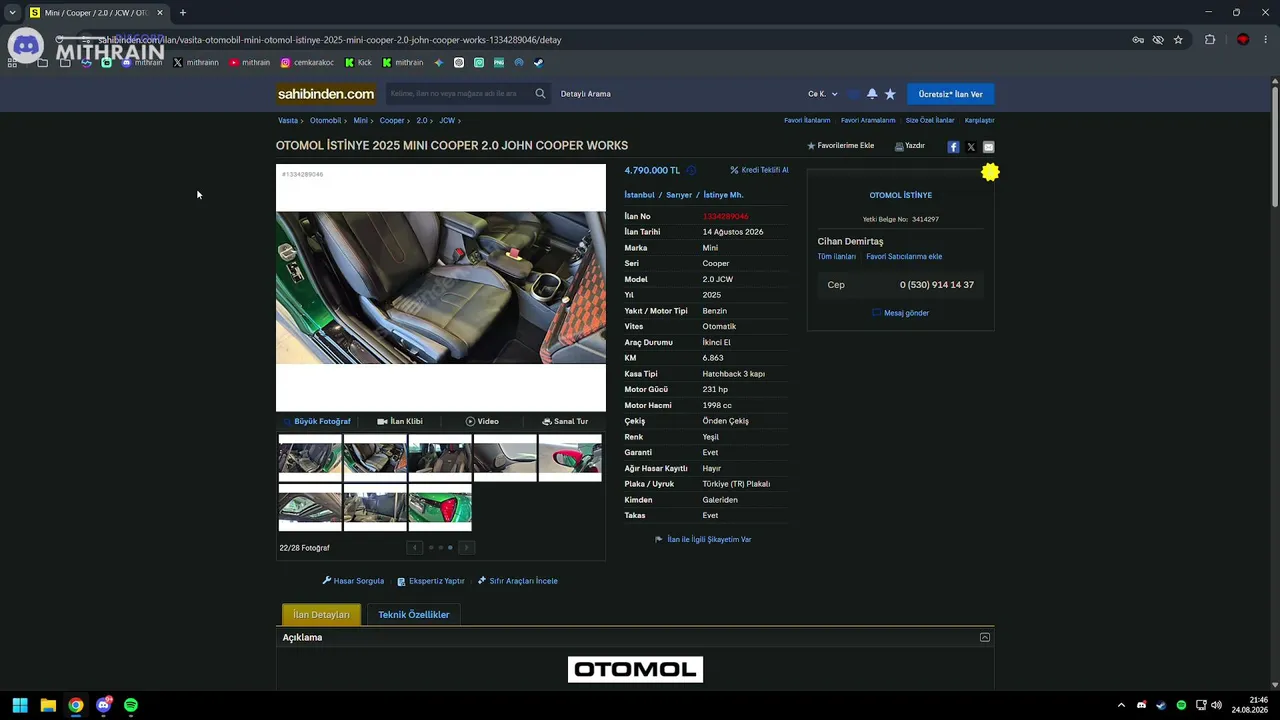Open tab search chevron in Chrome
This screenshot has height=720, width=1280.
point(12,13)
